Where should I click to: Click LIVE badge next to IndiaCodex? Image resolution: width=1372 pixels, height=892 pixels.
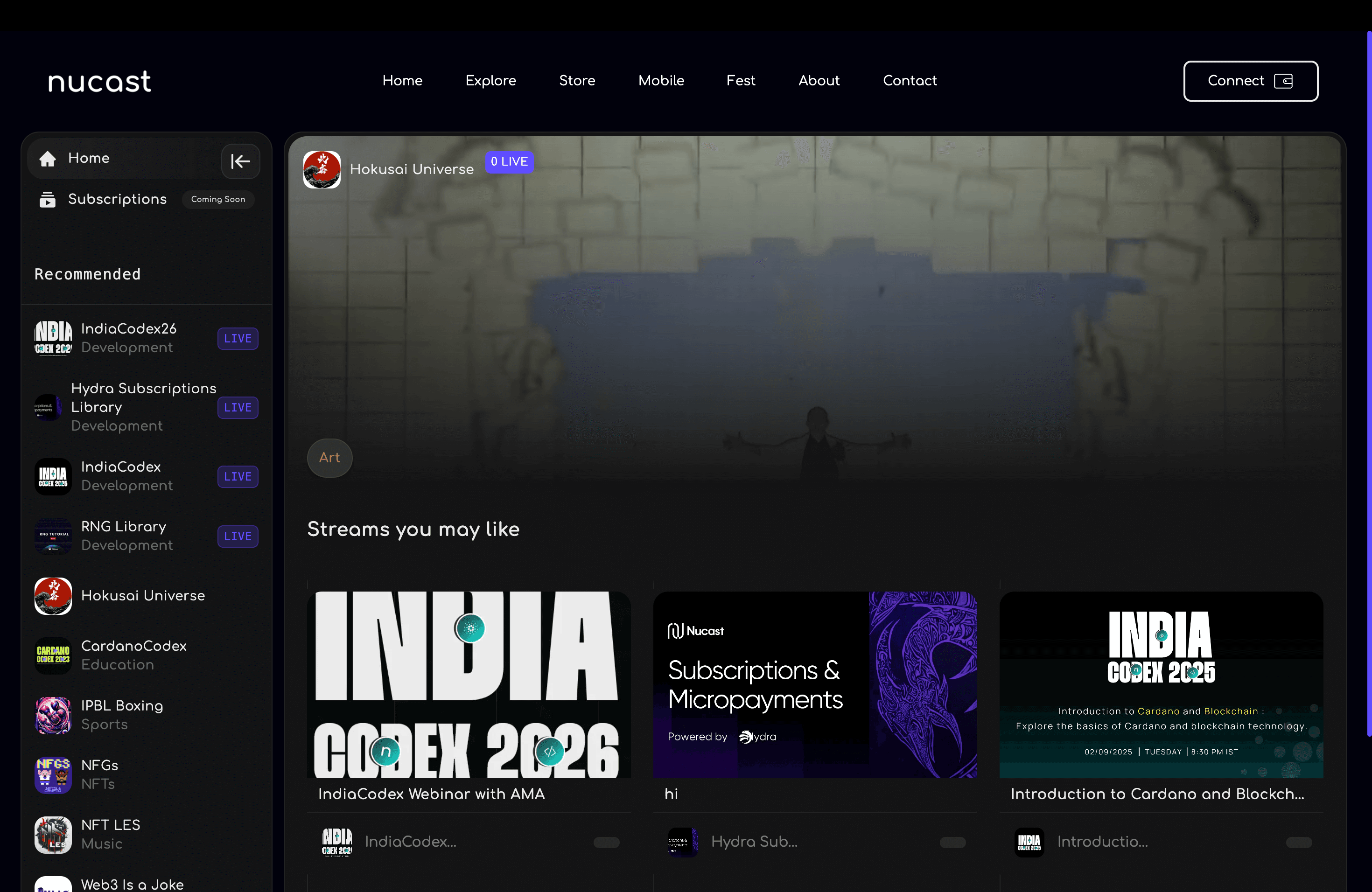pos(238,476)
